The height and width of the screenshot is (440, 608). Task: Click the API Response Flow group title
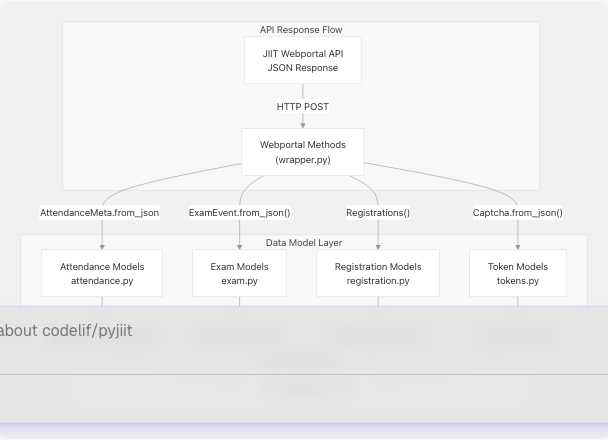coord(301,30)
